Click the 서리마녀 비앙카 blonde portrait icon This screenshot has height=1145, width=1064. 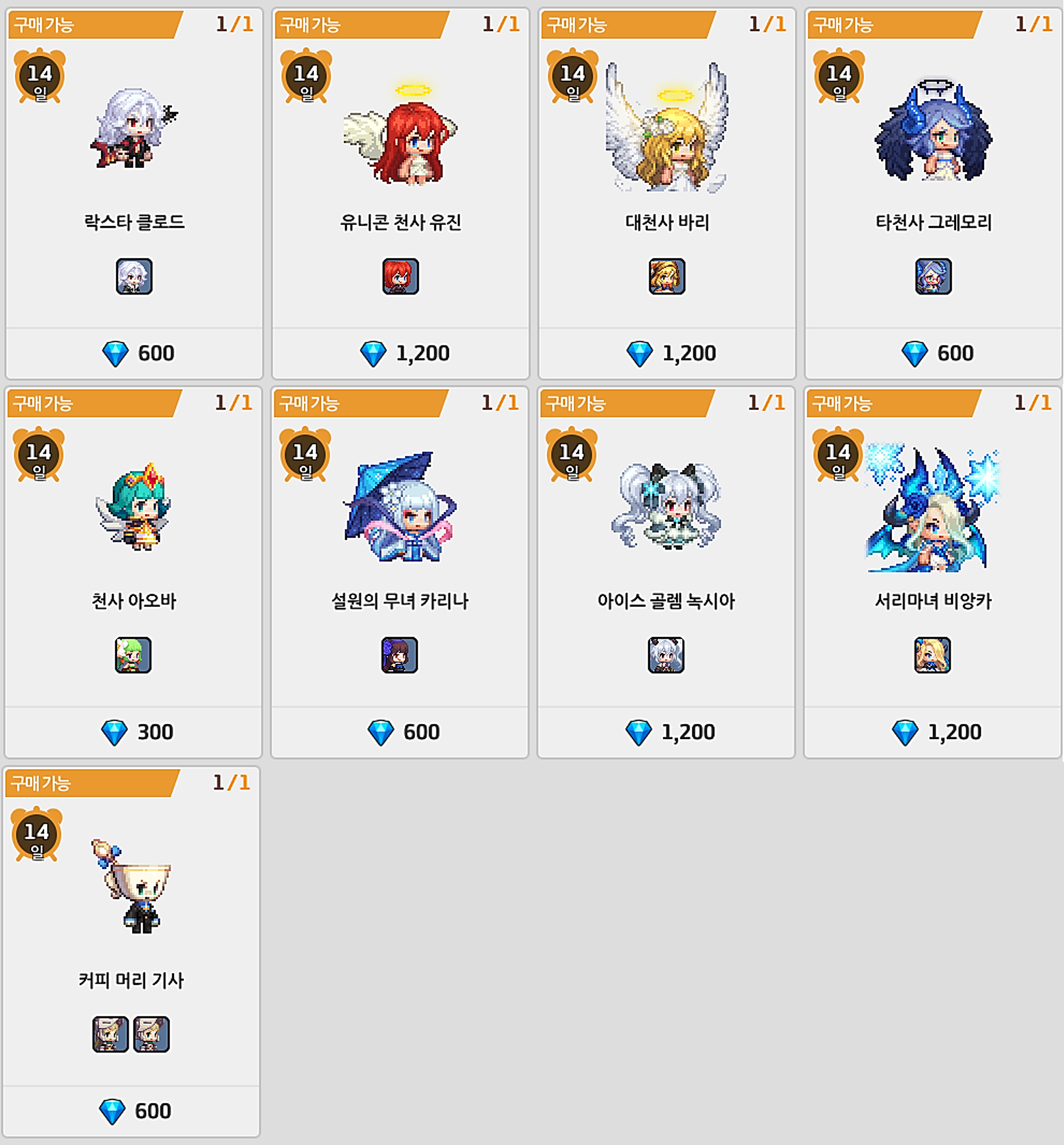(x=933, y=655)
